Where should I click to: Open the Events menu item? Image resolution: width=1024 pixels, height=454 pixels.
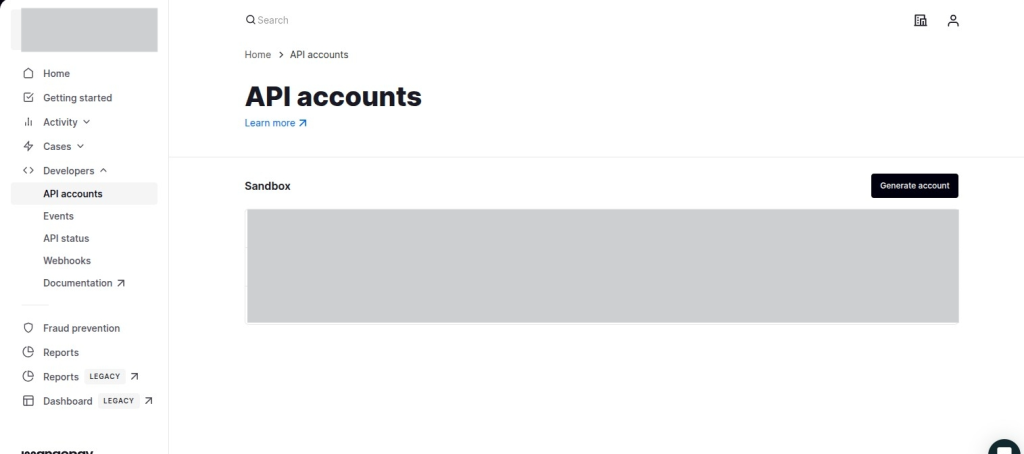click(58, 216)
